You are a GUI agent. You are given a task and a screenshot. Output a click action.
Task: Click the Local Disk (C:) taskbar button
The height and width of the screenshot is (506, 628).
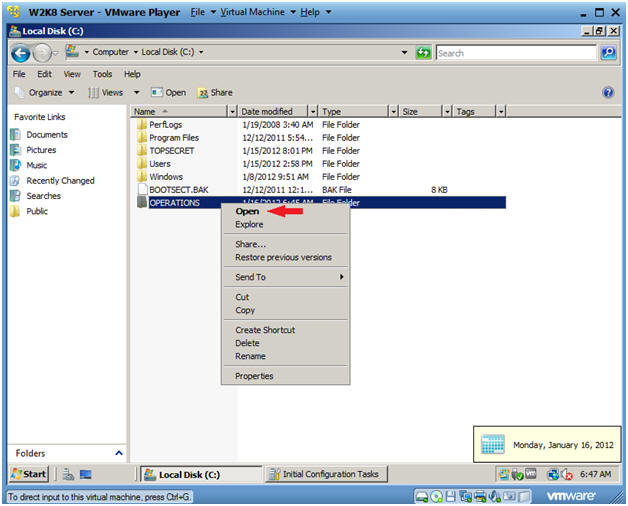click(x=201, y=474)
